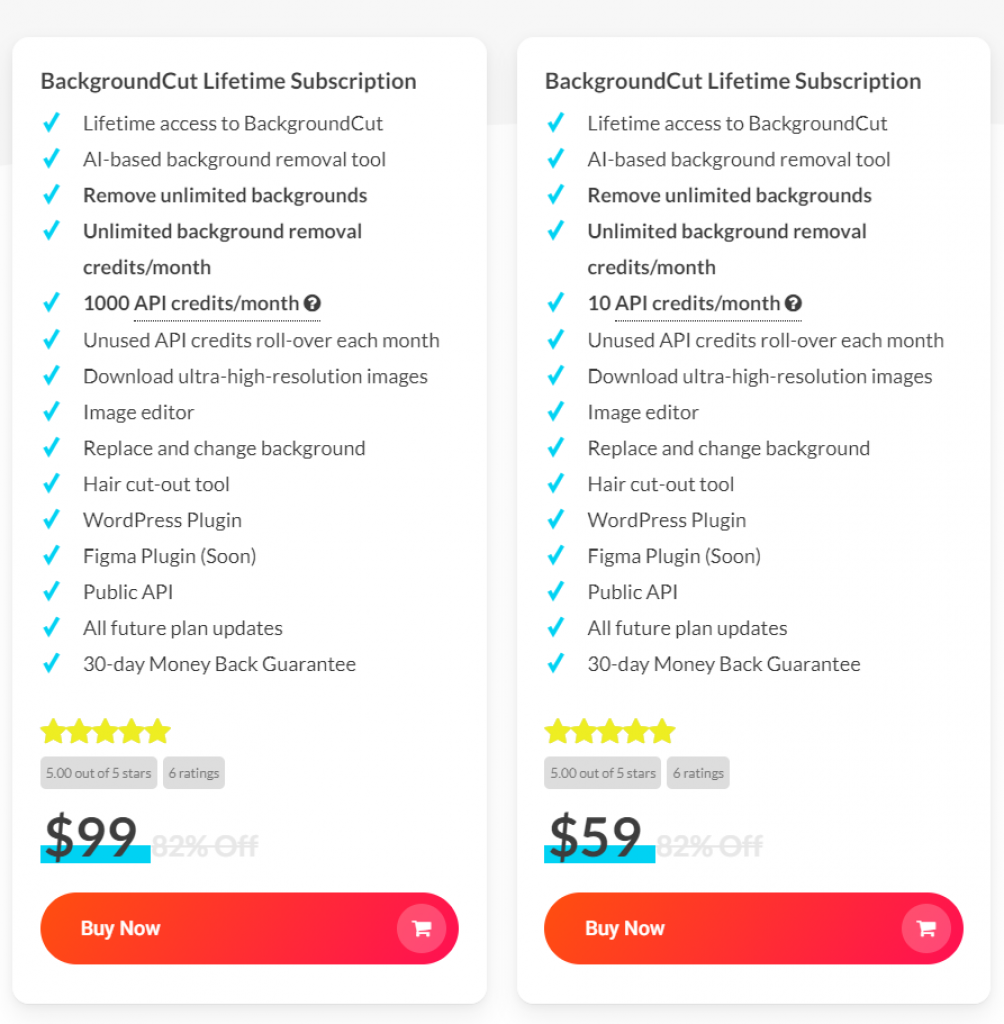This screenshot has width=1004, height=1024.
Task: Click the checkmark next to WordPress Plugin in the $59 plan
Action: click(x=555, y=519)
